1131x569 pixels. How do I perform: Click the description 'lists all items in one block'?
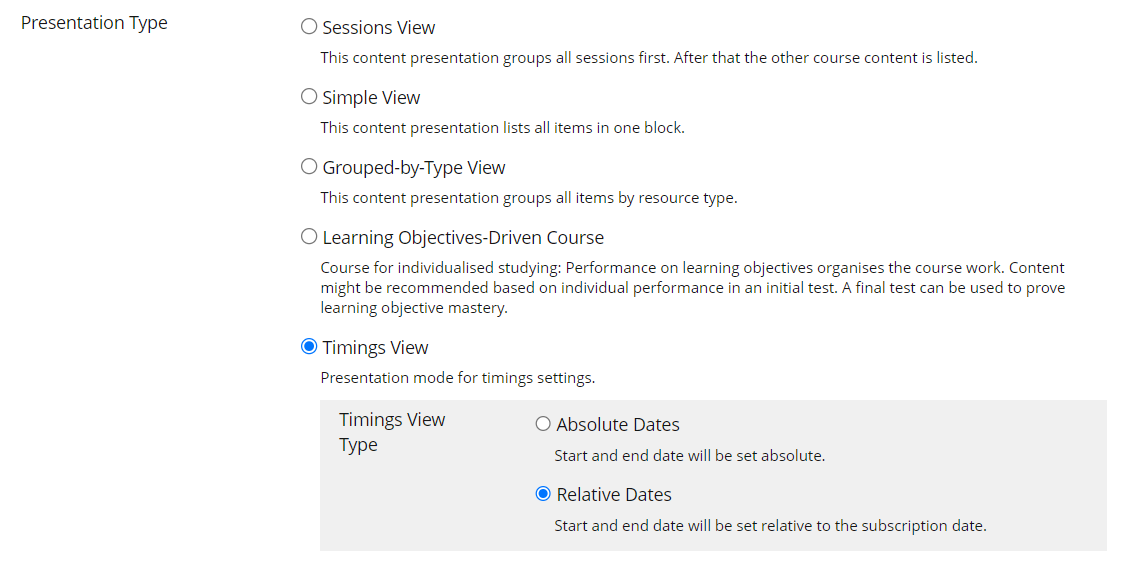(x=502, y=128)
